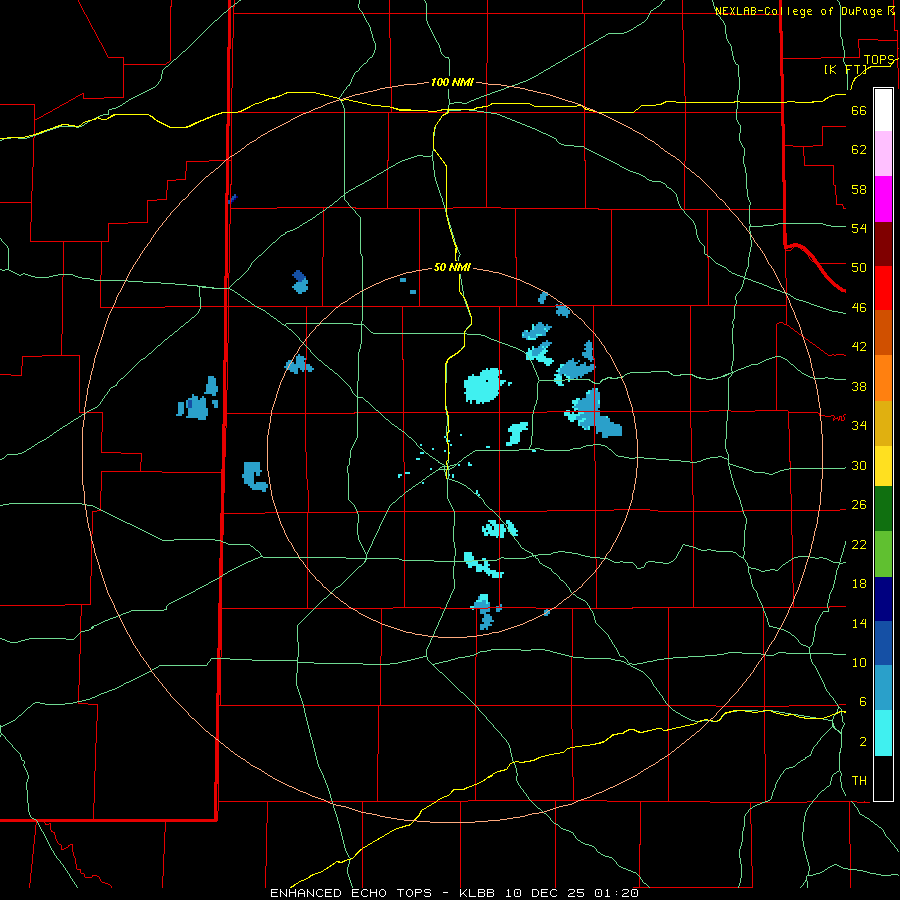Click the yellow 30 kft legend color
Image resolution: width=900 pixels, height=900 pixels.
(x=883, y=466)
